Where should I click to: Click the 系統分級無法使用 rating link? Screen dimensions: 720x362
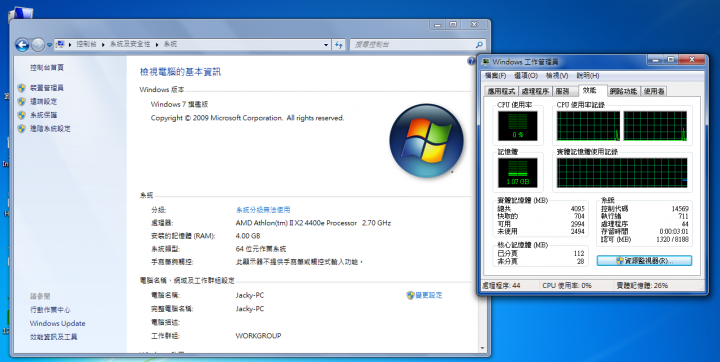click(x=263, y=209)
